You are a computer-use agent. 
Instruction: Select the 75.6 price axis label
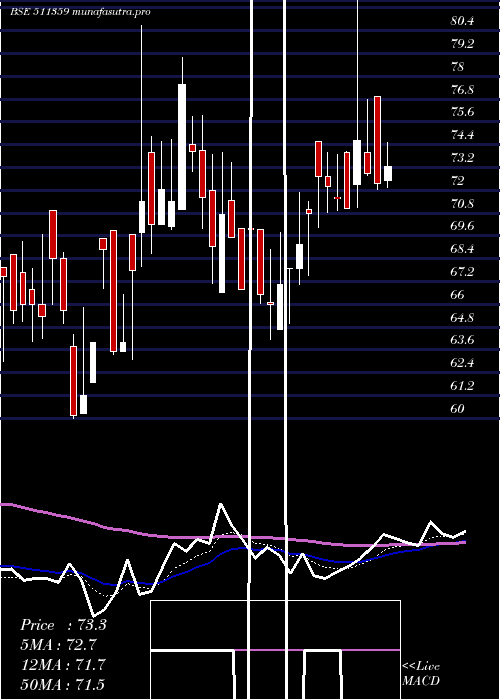pyautogui.click(x=462, y=112)
